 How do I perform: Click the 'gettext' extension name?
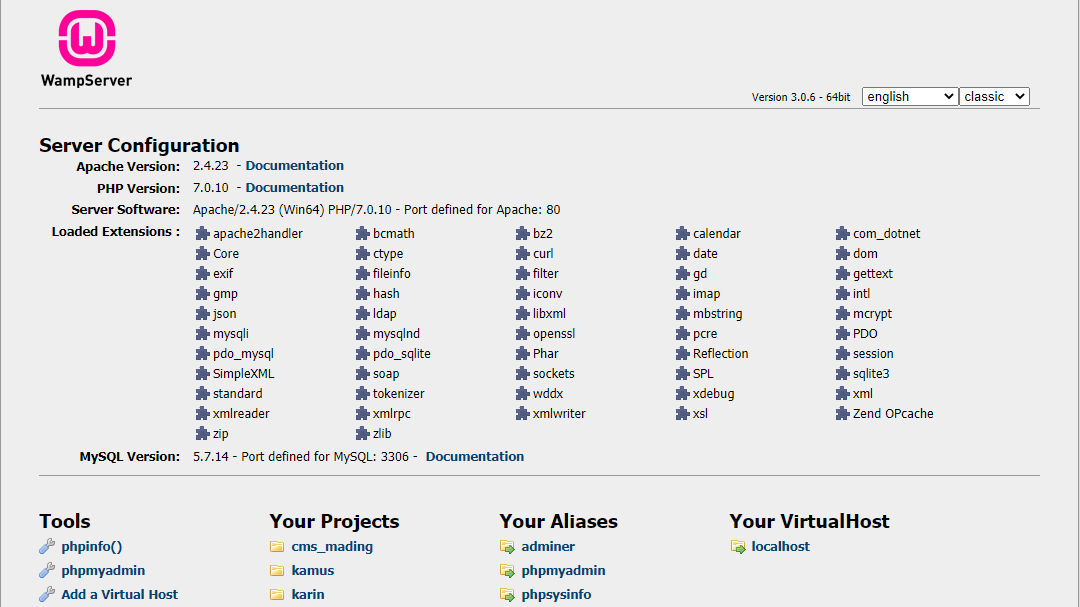pos(873,274)
